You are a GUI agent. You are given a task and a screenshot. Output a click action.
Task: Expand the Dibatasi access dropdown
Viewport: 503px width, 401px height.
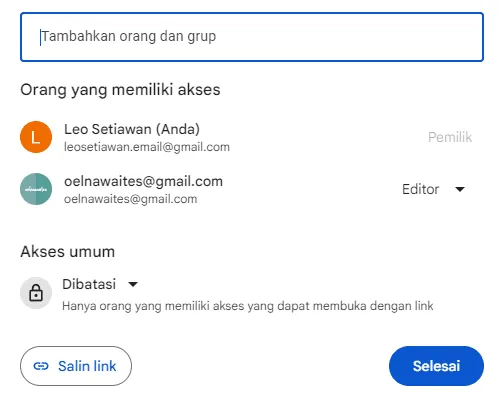100,284
